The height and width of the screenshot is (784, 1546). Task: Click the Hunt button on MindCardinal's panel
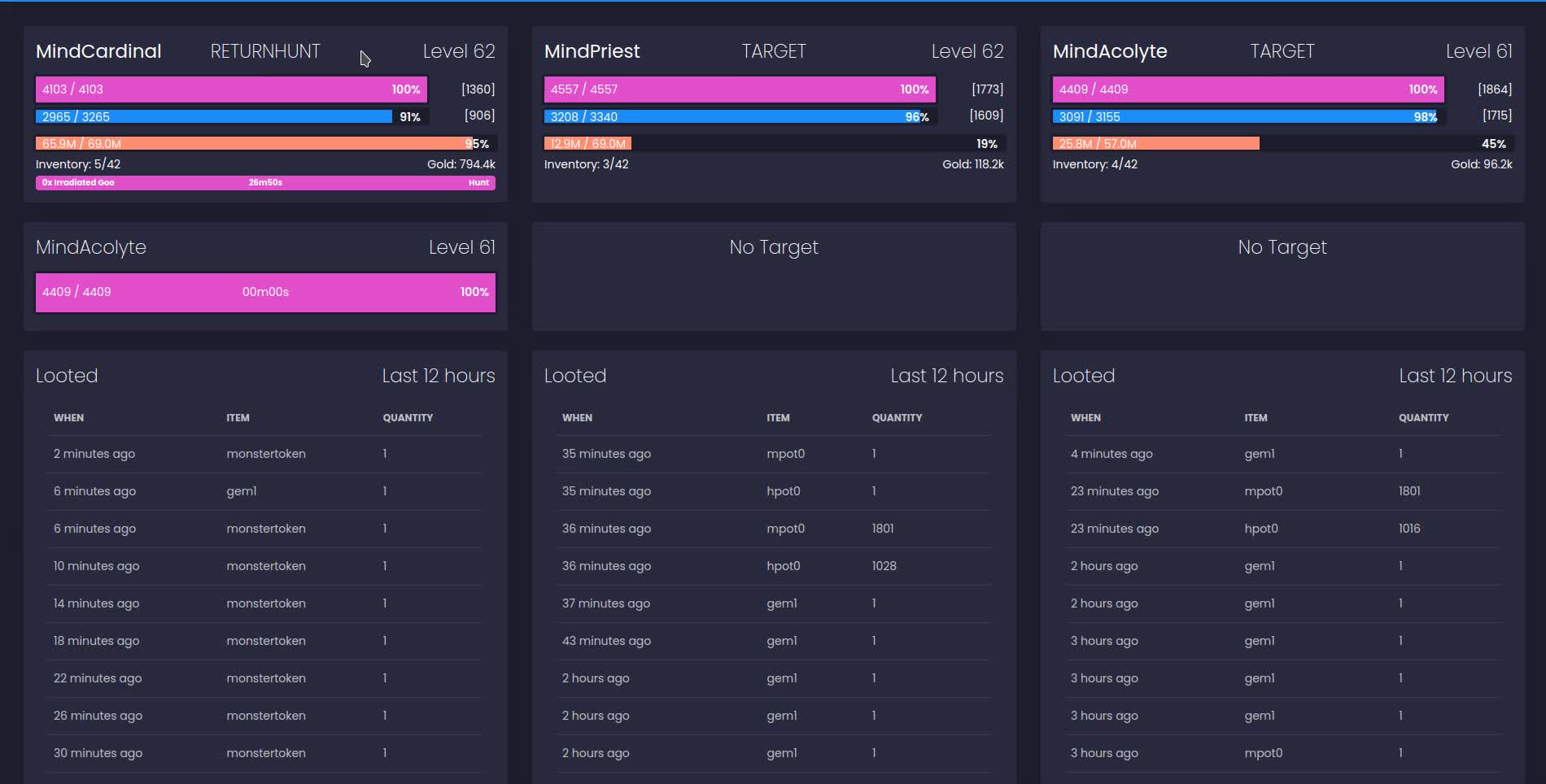pos(478,182)
